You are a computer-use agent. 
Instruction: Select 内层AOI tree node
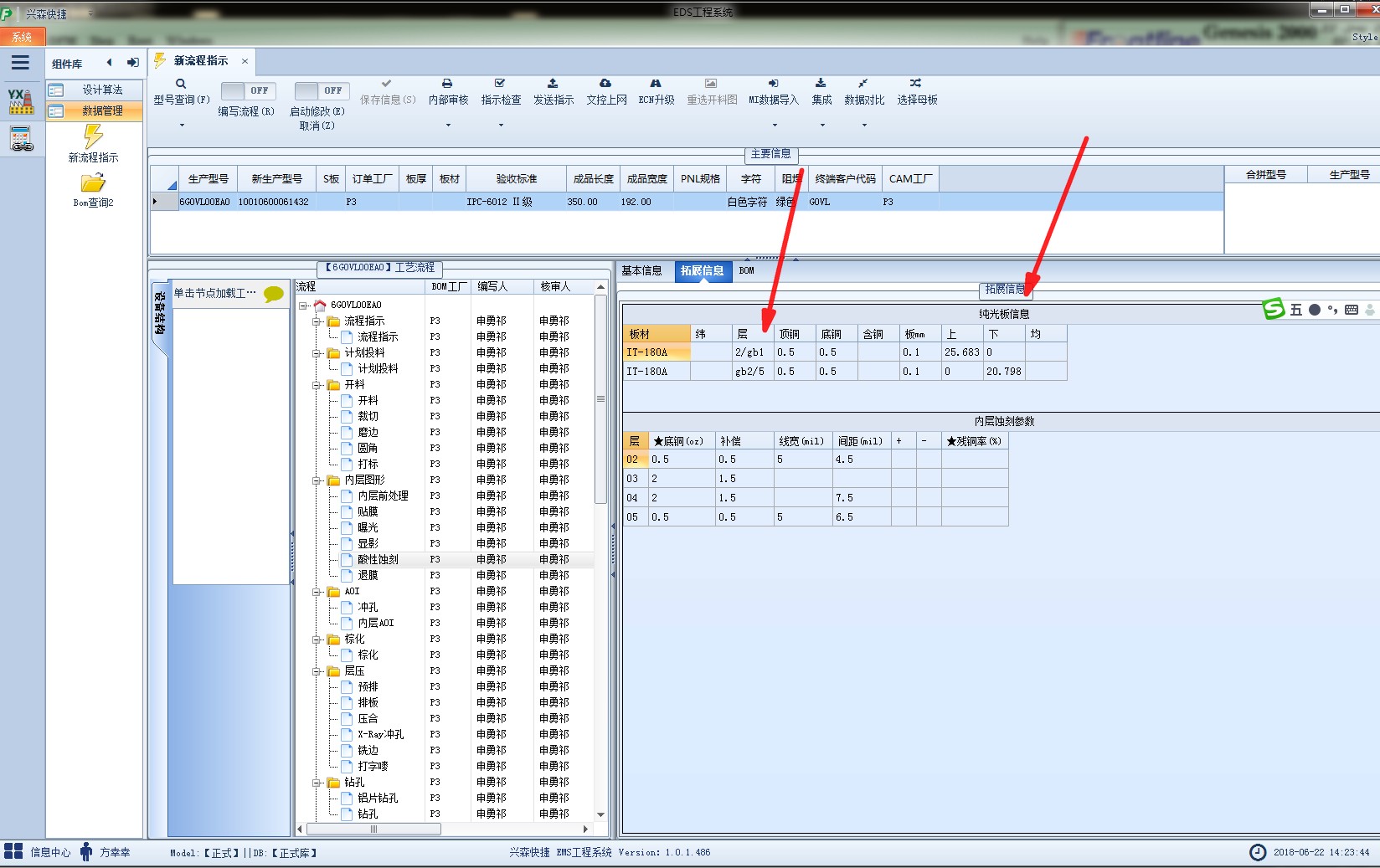[x=375, y=623]
